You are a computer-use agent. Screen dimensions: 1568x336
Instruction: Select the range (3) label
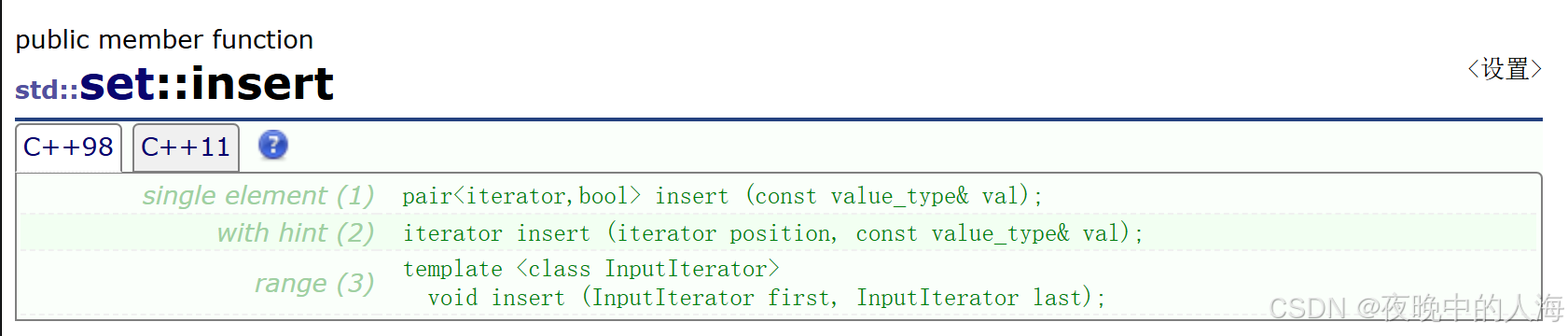point(313,283)
